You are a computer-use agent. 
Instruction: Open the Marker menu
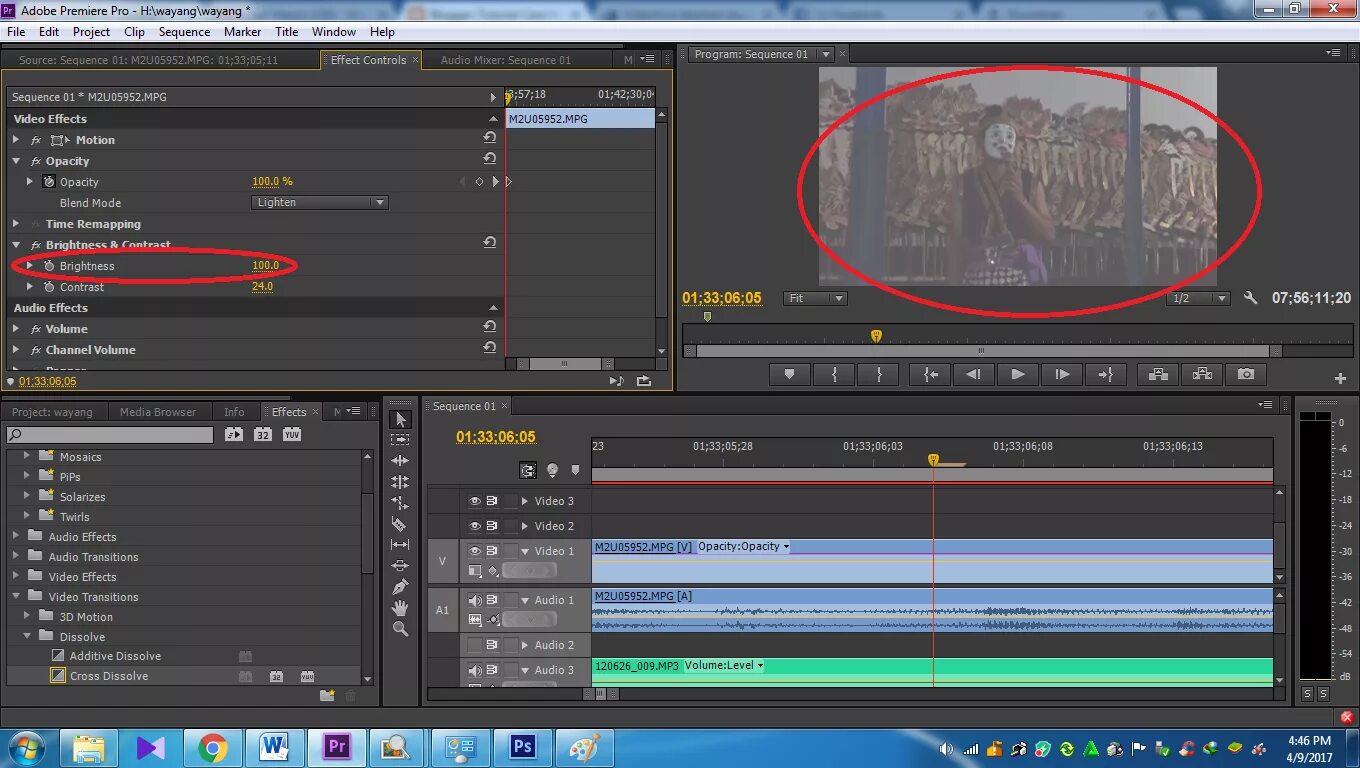(x=243, y=31)
